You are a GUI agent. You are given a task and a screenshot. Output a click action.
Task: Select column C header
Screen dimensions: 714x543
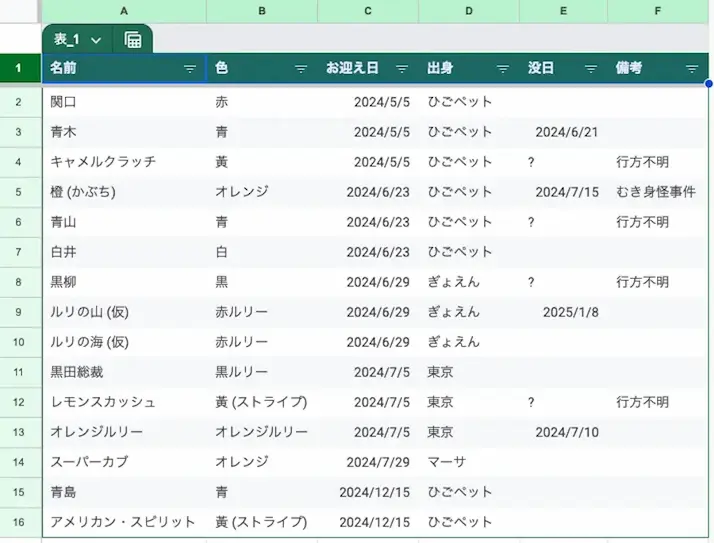click(368, 11)
